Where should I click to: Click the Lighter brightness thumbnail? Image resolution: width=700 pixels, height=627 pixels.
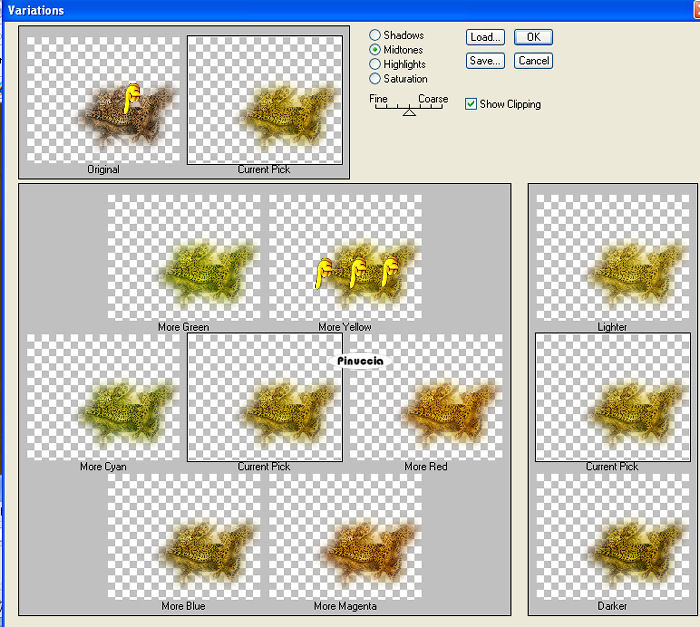tap(612, 257)
